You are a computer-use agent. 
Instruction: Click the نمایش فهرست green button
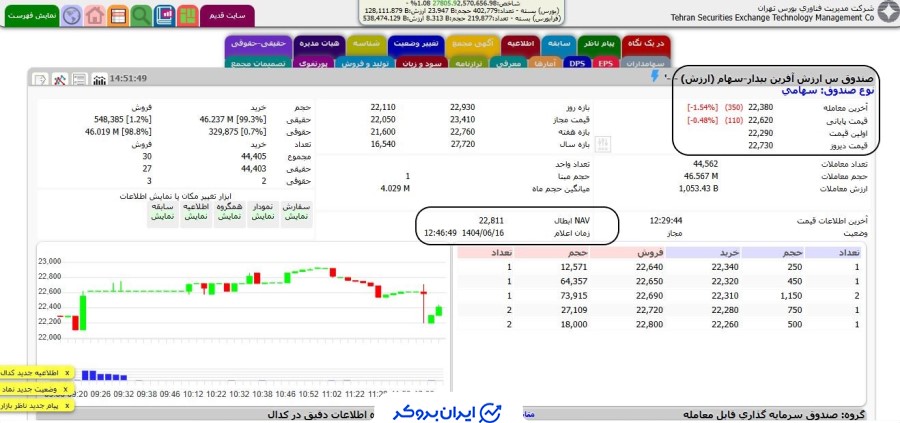(30, 16)
